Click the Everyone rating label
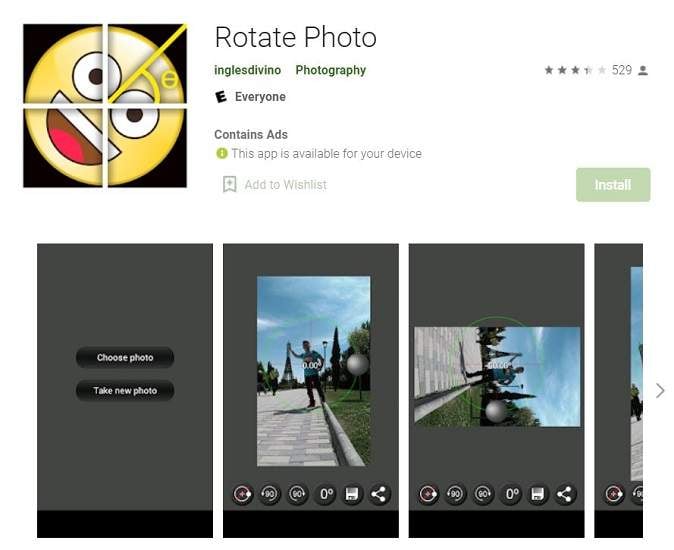The width and height of the screenshot is (674, 550). [260, 97]
